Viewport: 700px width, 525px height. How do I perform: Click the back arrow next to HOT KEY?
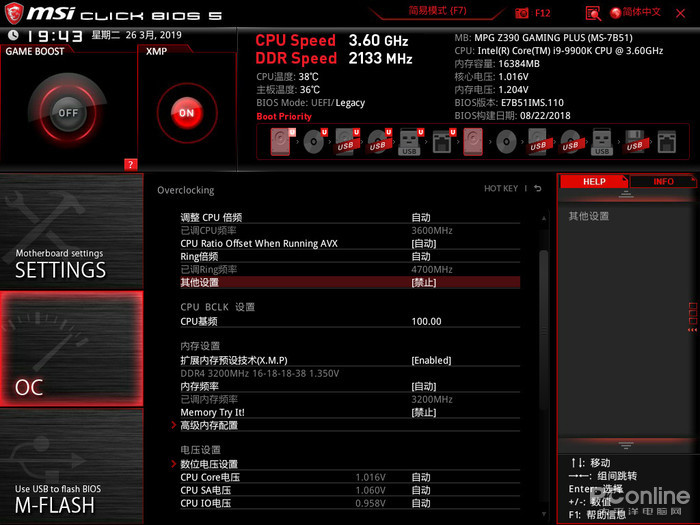coord(537,189)
